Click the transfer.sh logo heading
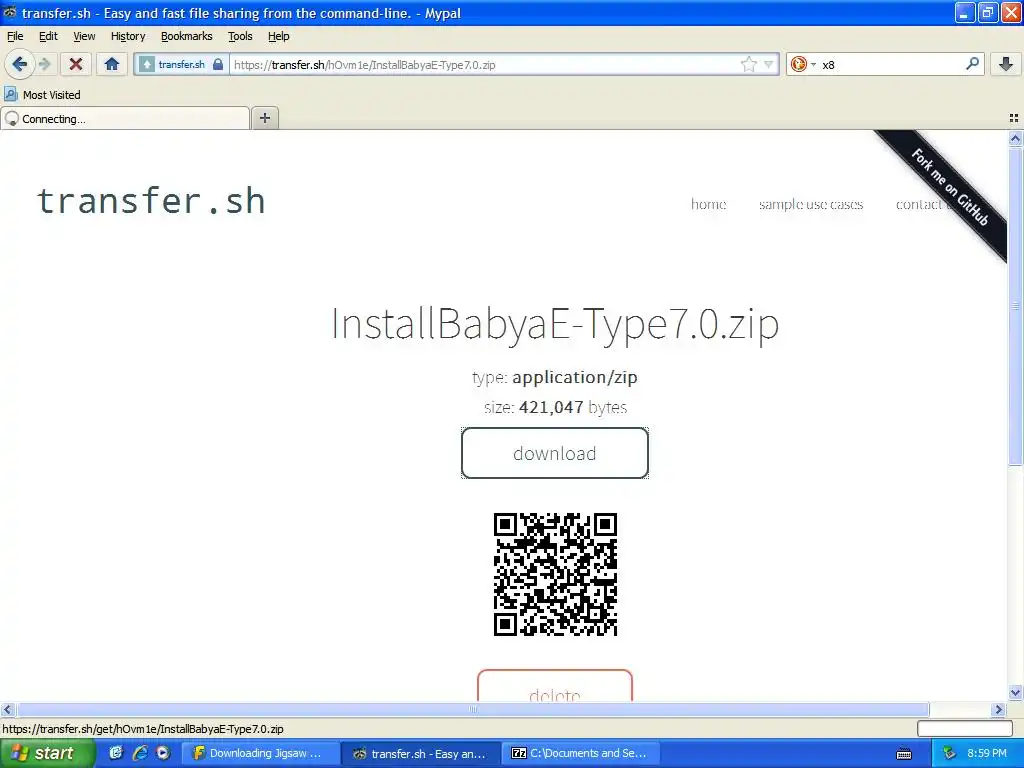This screenshot has height=768, width=1024. pos(151,200)
